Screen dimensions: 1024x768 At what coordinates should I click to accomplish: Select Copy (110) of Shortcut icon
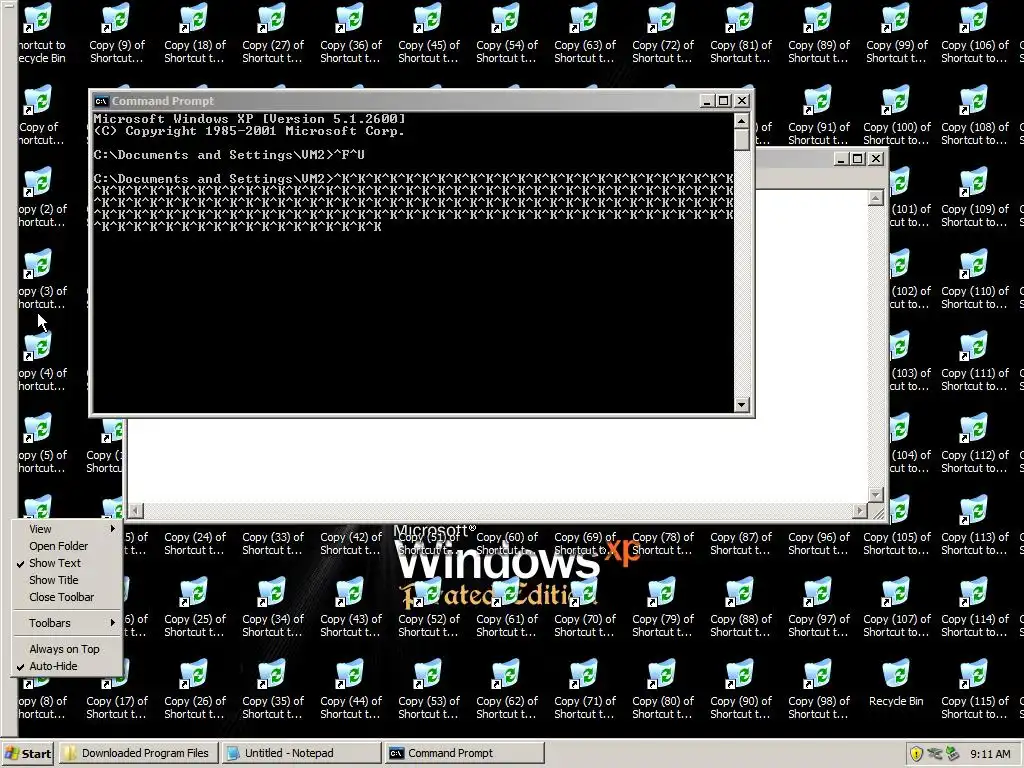(x=974, y=279)
